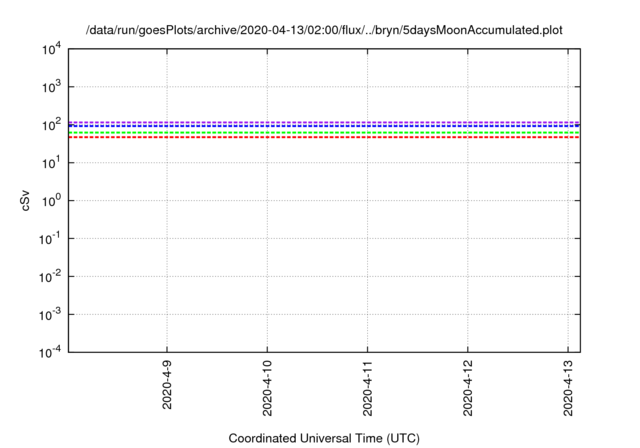640x448 pixels.
Task: Click the red dashed data line
Action: (x=324, y=137)
